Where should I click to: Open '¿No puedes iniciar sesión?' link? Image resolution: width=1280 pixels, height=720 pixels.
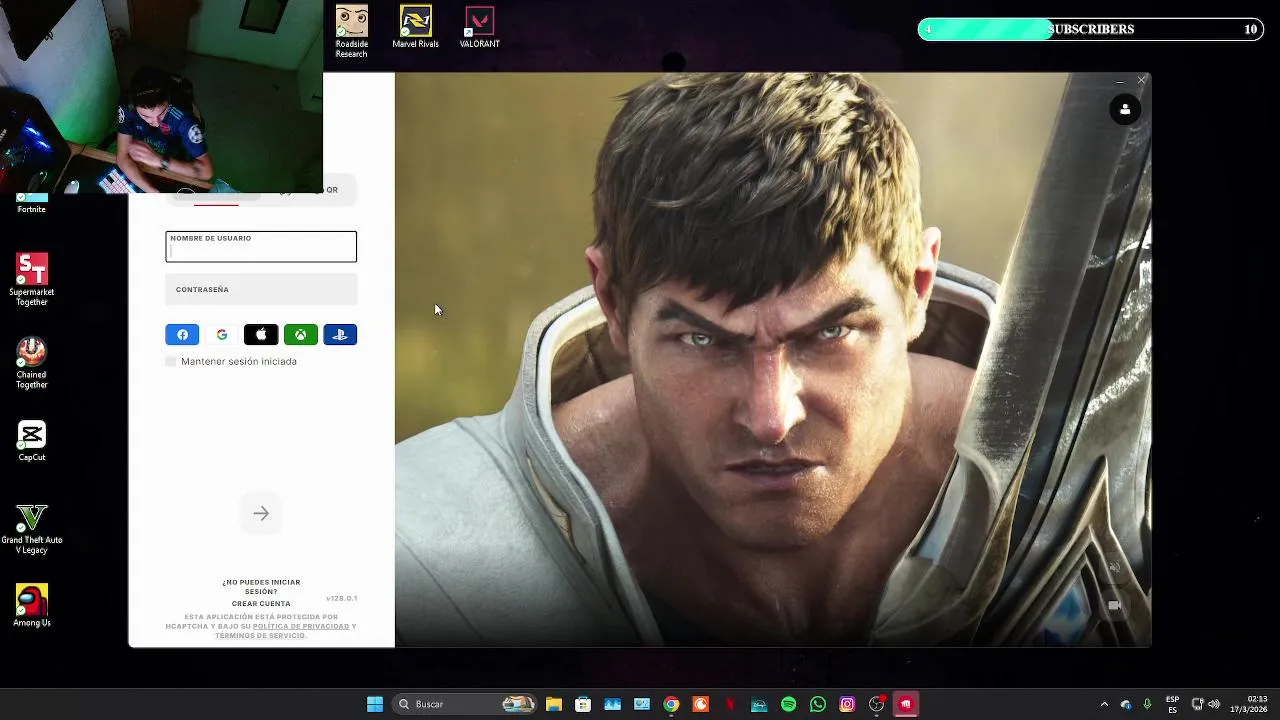pos(261,587)
